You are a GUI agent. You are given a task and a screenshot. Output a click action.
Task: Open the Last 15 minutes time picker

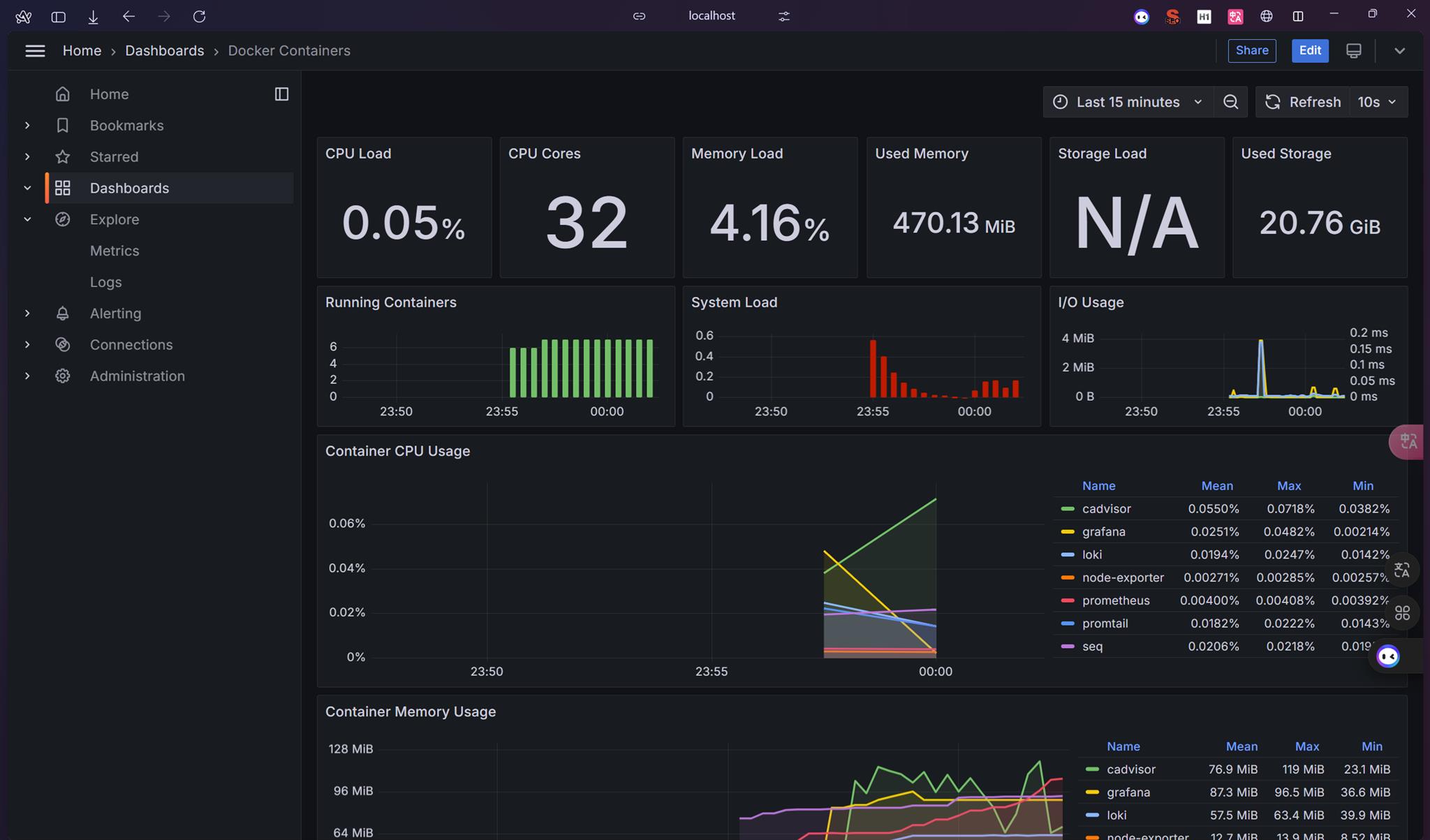click(1128, 102)
